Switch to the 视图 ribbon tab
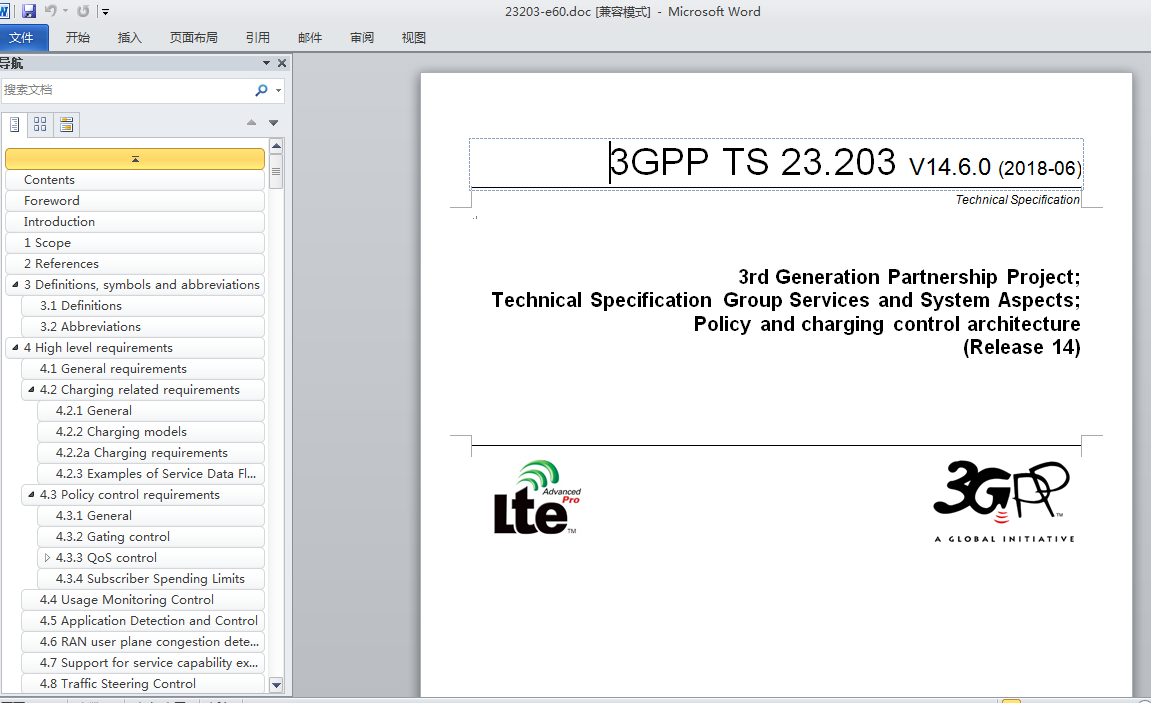Image resolution: width=1151 pixels, height=703 pixels. point(414,37)
